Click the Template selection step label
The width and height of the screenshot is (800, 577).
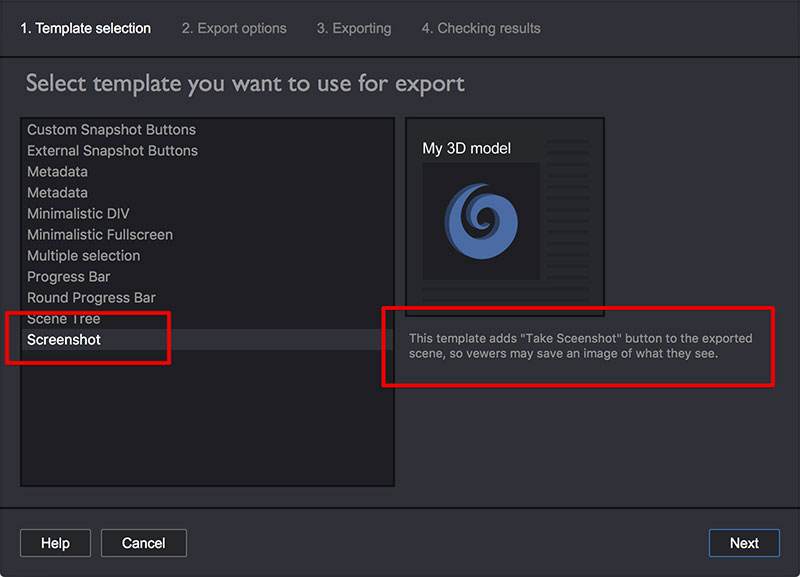85,28
